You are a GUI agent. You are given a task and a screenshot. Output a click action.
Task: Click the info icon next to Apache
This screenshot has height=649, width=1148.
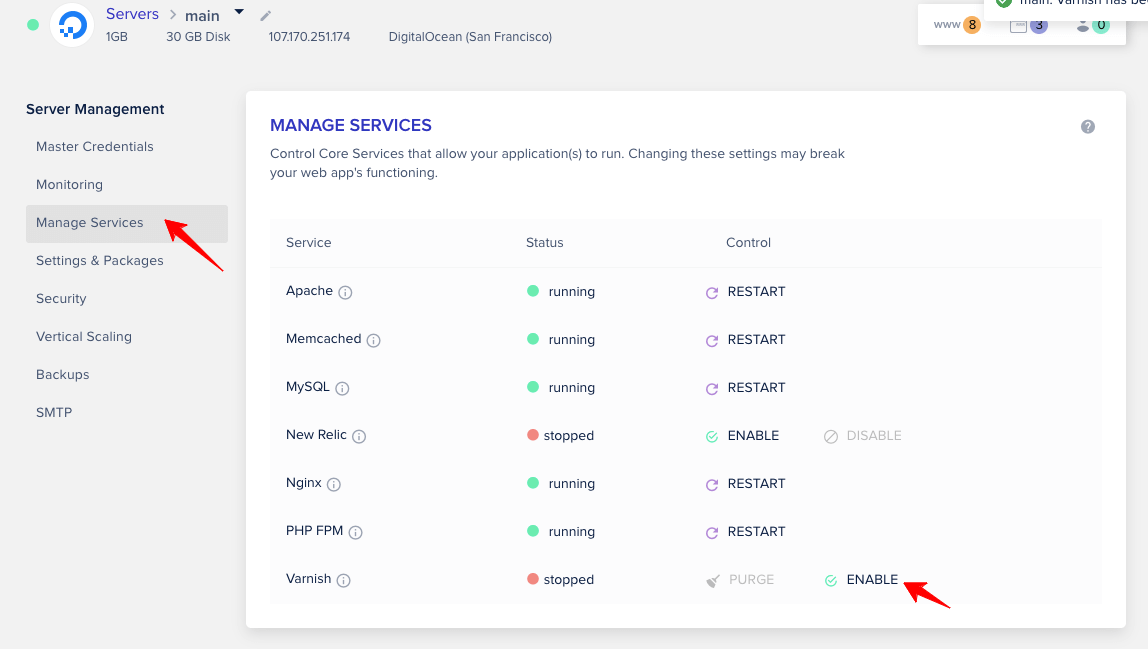pyautogui.click(x=343, y=291)
